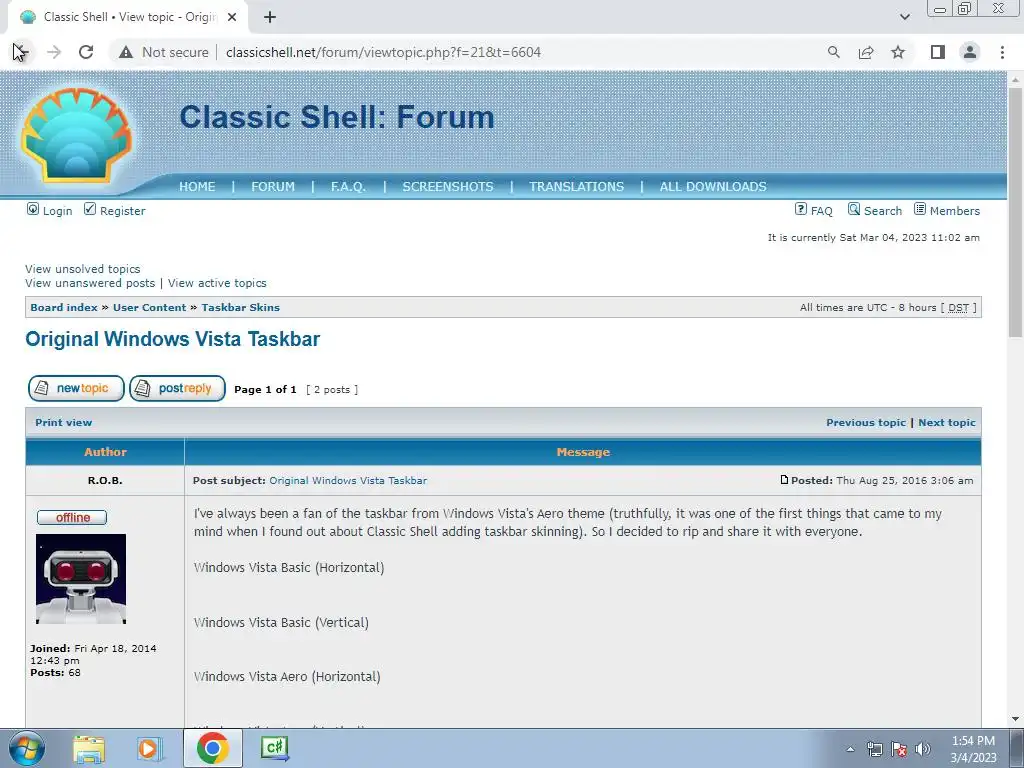Open the Chrome profile avatar
Viewport: 1024px width, 768px height.
tap(970, 52)
